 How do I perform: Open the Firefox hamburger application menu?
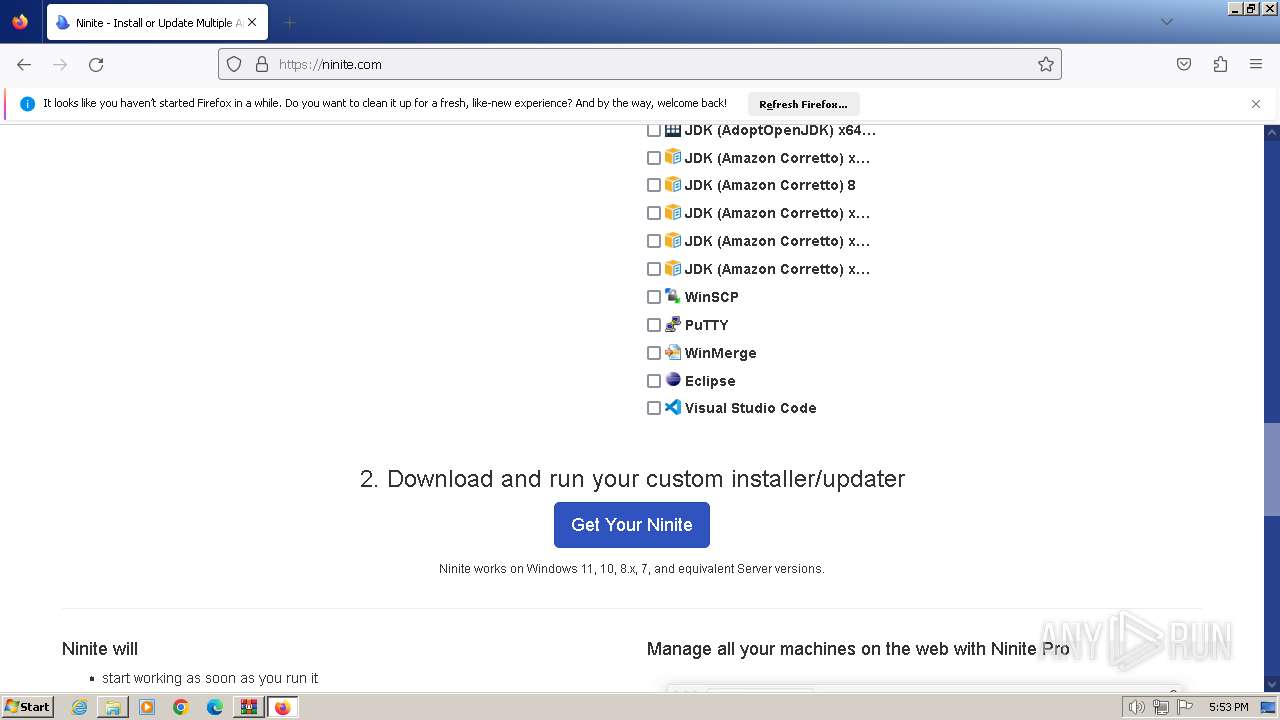click(1256, 64)
